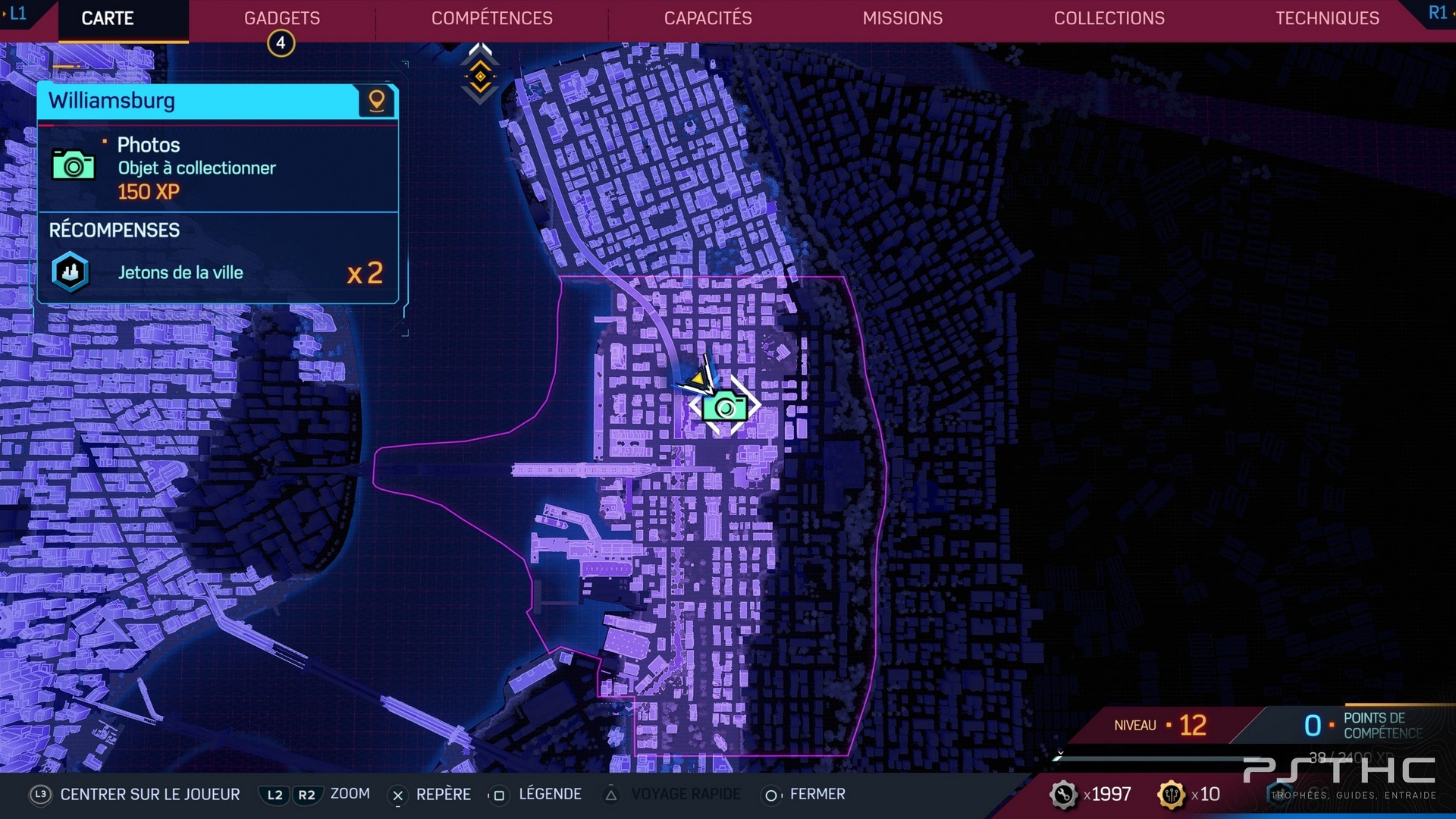Click the waypoint pin icon in Williamsburg header

tap(376, 100)
